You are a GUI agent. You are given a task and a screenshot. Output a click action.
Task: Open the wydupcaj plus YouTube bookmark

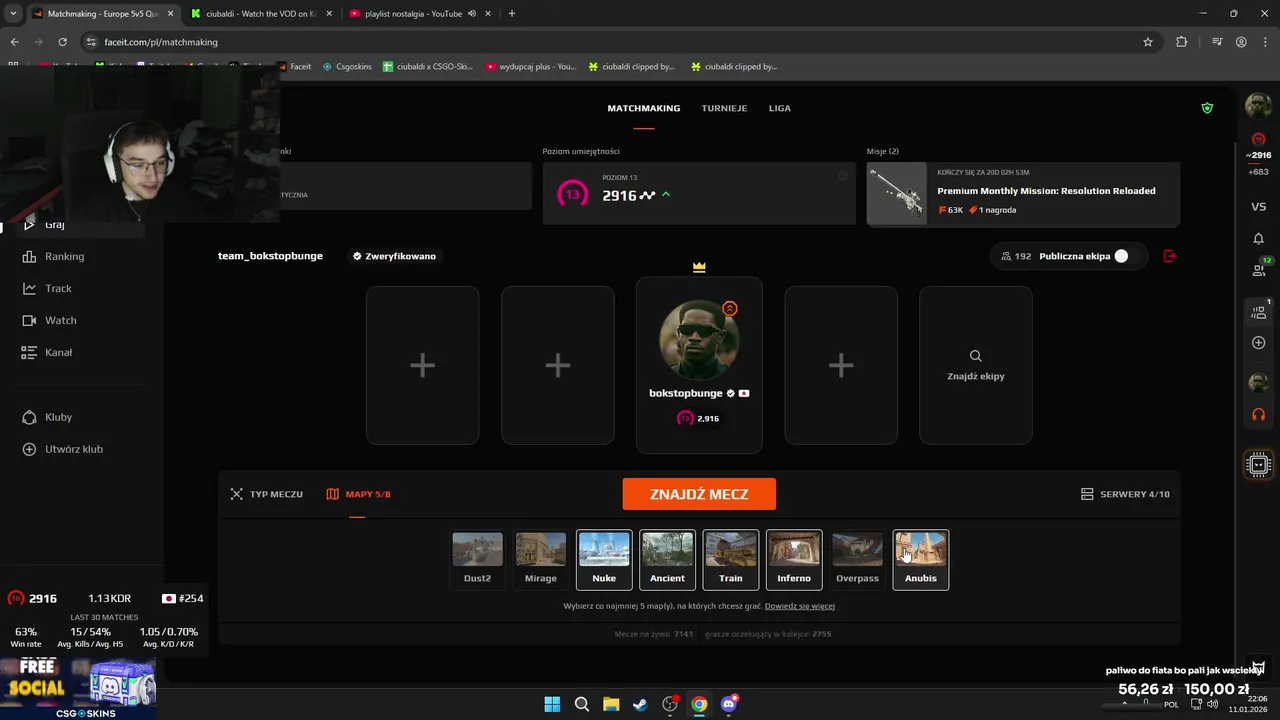tap(531, 66)
